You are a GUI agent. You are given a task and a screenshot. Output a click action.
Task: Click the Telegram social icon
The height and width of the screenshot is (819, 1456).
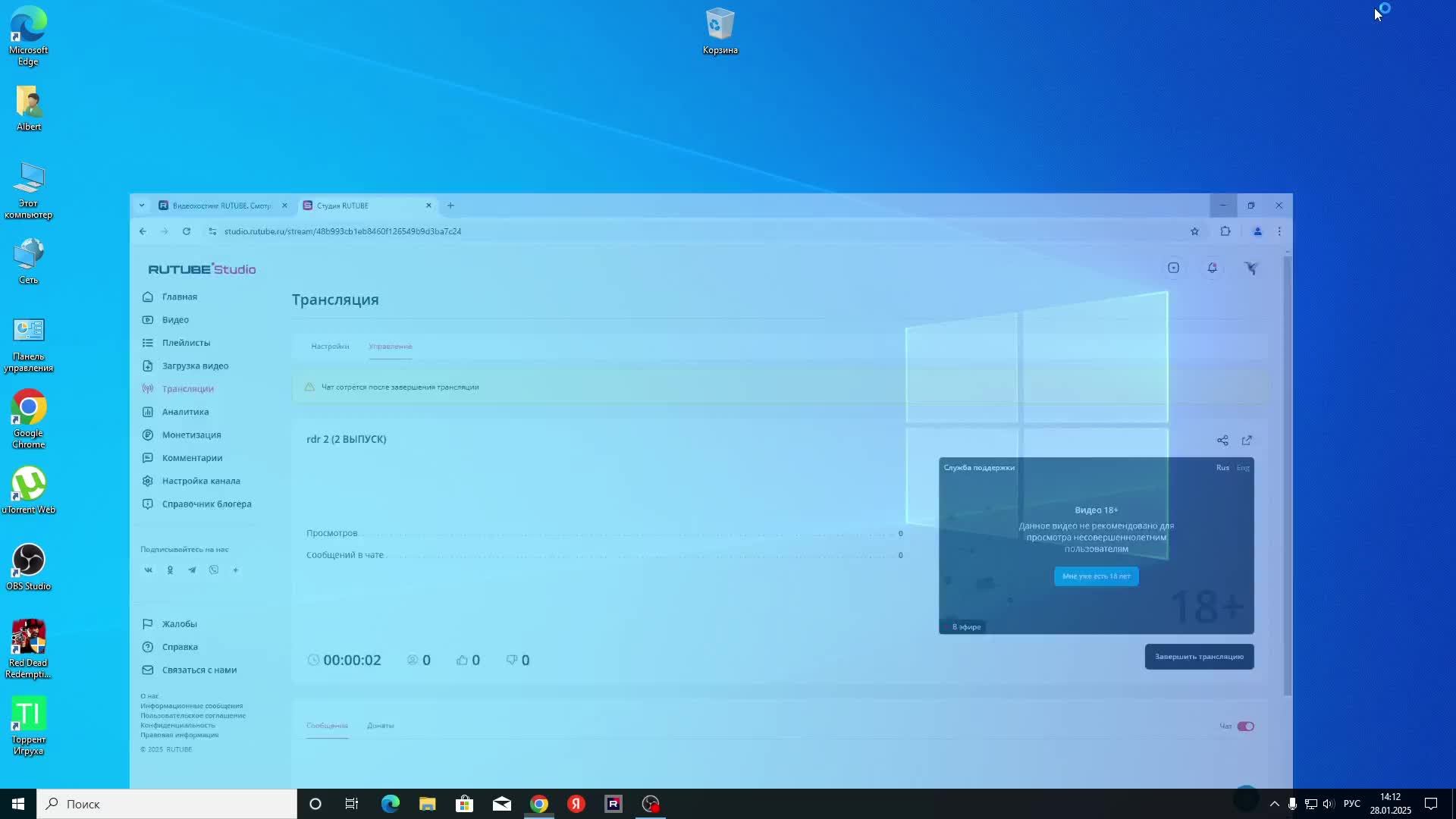point(192,570)
